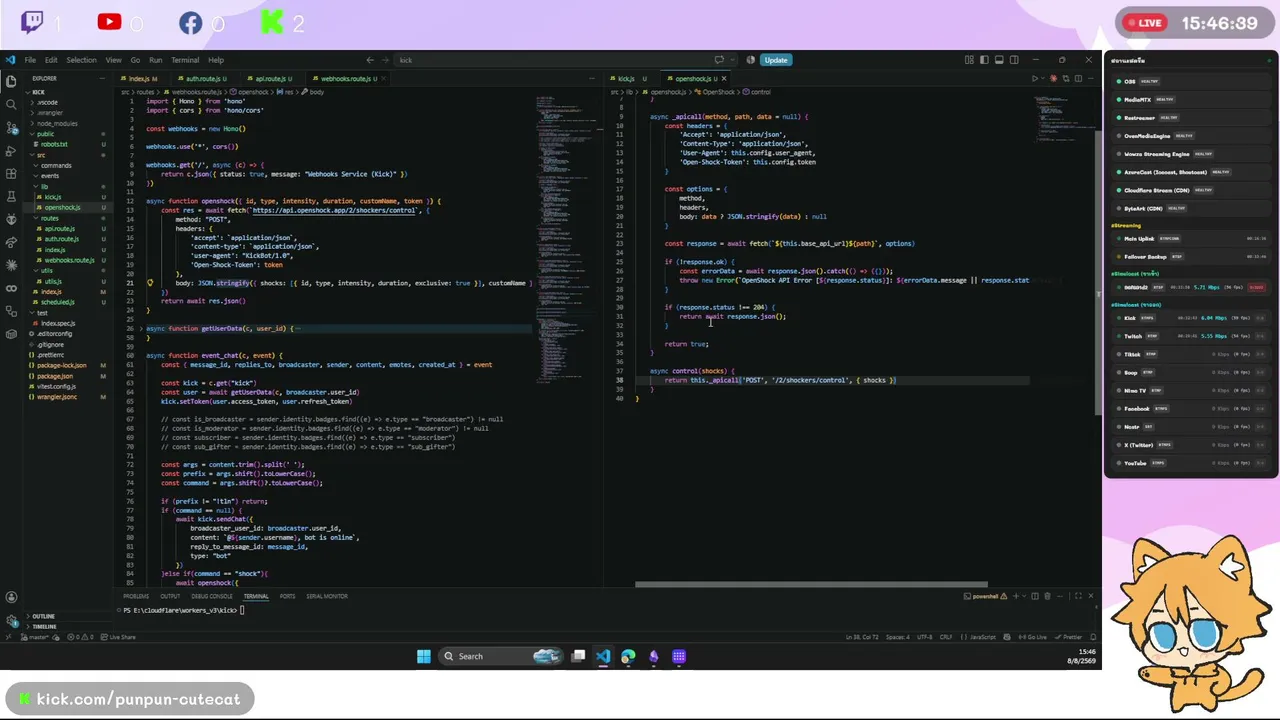Click the Run icon in right editor toolbar

pos(1035,78)
